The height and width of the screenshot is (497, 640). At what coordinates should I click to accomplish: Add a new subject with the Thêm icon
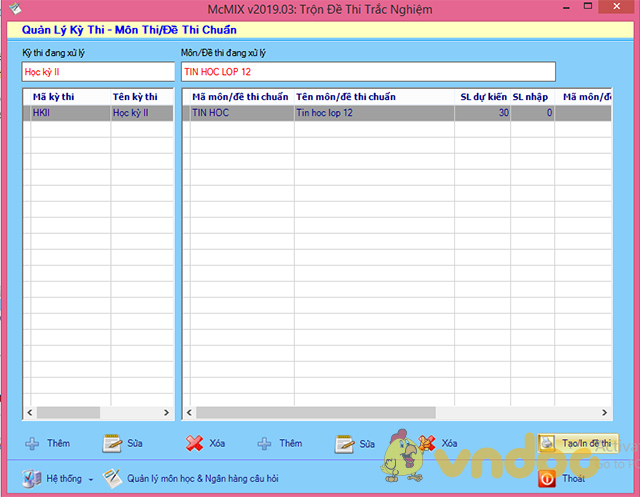(265, 443)
